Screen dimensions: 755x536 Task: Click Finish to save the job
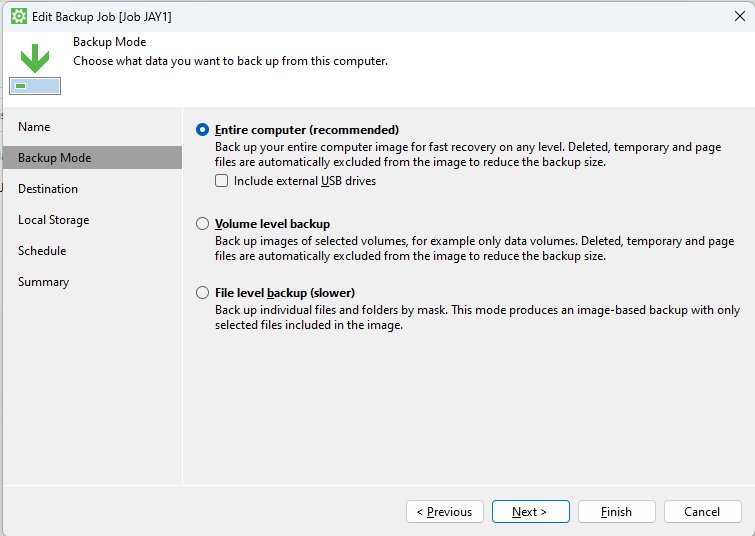coord(616,512)
